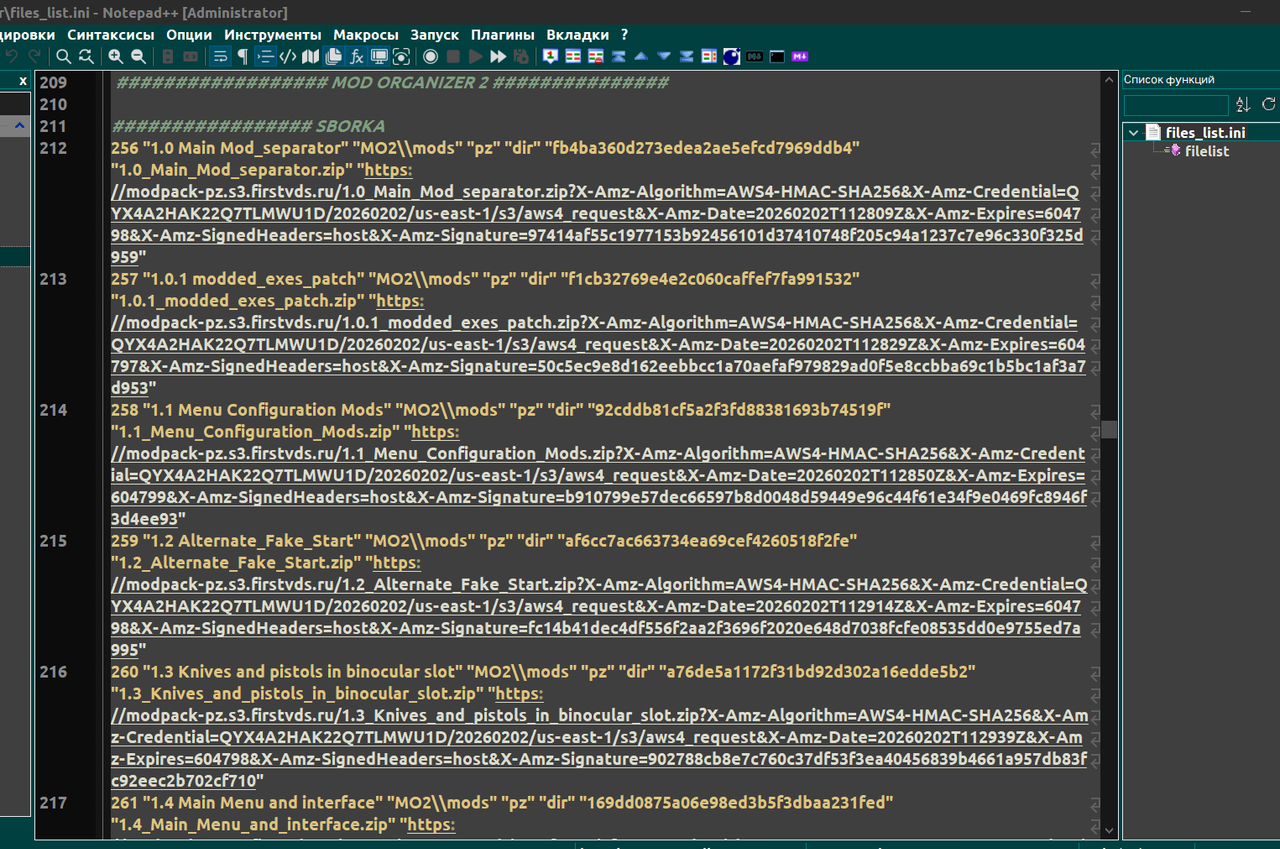Open the Find magnifier tool
The height and width of the screenshot is (849, 1280).
point(63,57)
